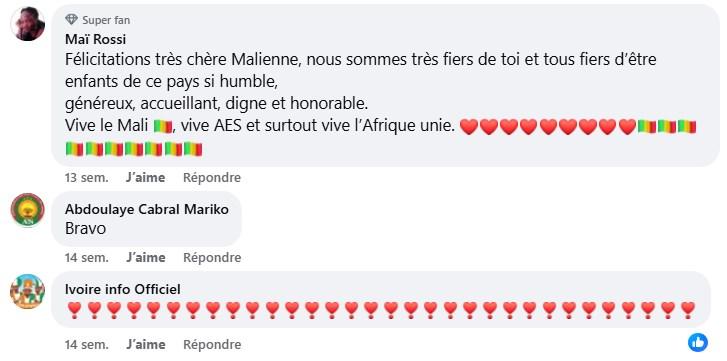Image resolution: width=727 pixels, height=361 pixels.
Task: Open Abdoulaye Cabral Mariko's avatar
Action: click(x=28, y=210)
